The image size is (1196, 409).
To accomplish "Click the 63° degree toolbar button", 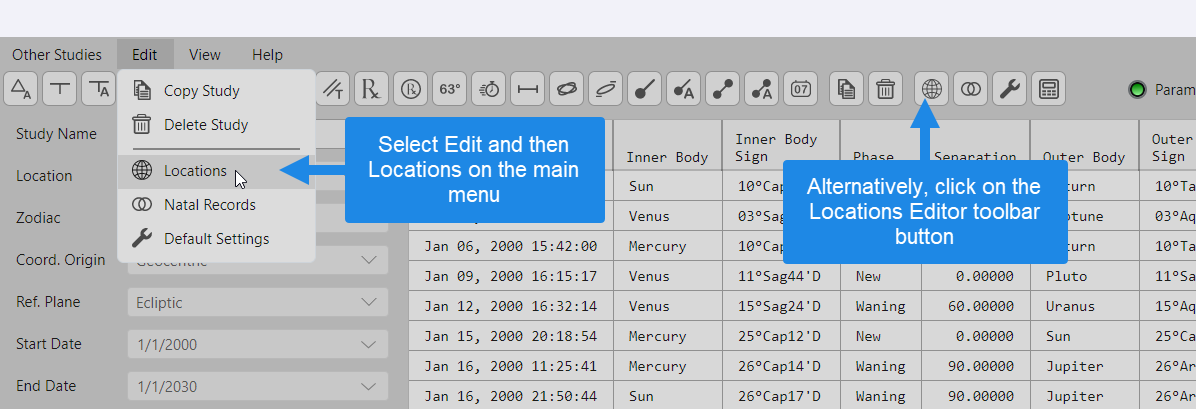I will pyautogui.click(x=450, y=89).
